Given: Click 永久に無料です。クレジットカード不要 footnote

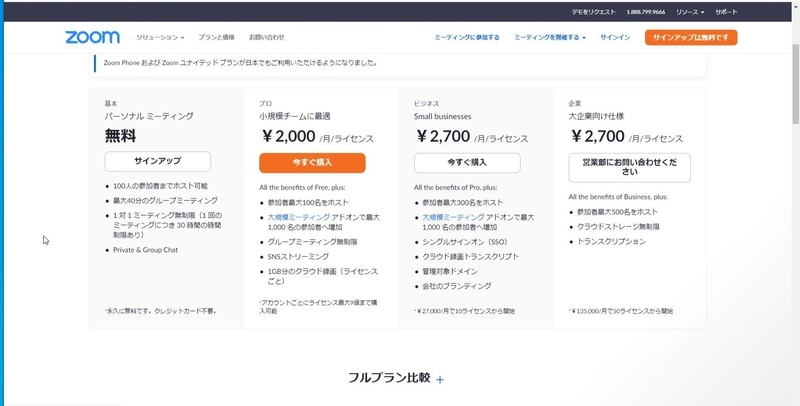Looking at the screenshot, I should (161, 311).
